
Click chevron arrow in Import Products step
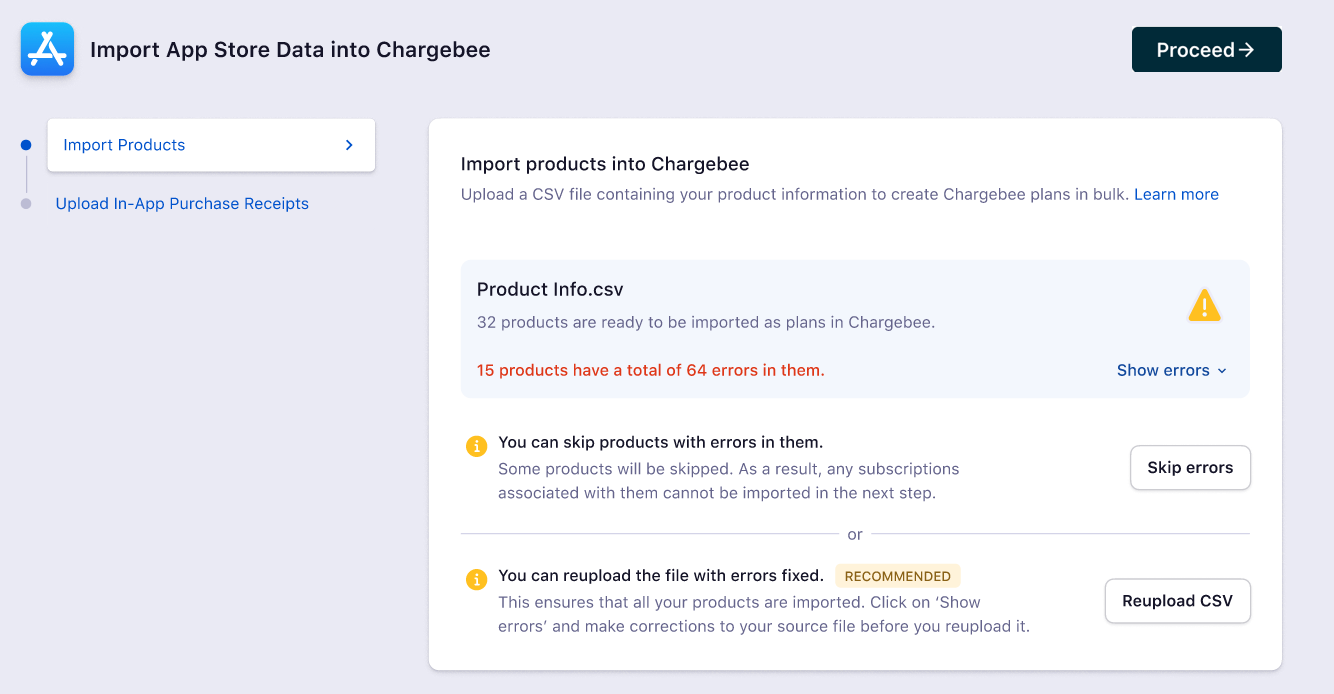coord(349,145)
